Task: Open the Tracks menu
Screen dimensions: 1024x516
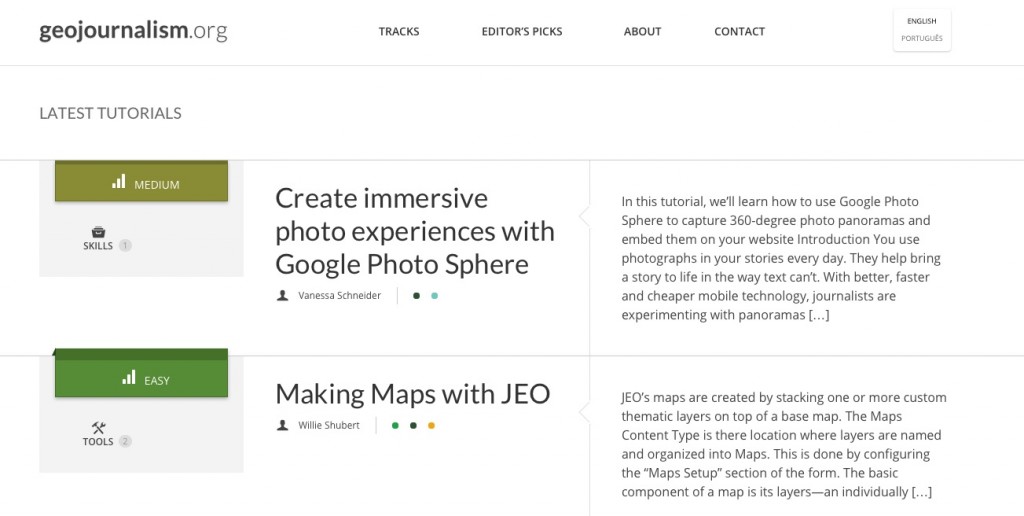Action: (399, 32)
